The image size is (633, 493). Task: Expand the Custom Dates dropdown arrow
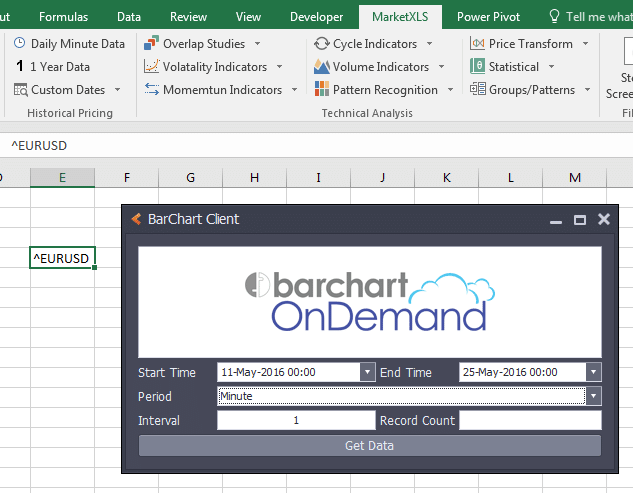[x=117, y=89]
